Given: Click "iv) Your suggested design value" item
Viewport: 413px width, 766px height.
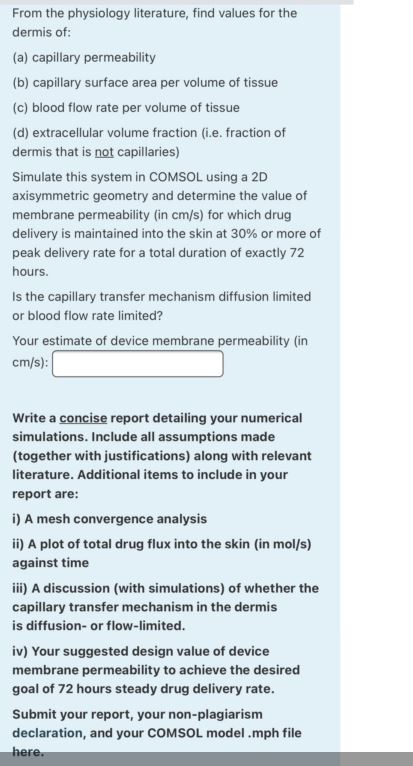Looking at the screenshot, I should [156, 670].
